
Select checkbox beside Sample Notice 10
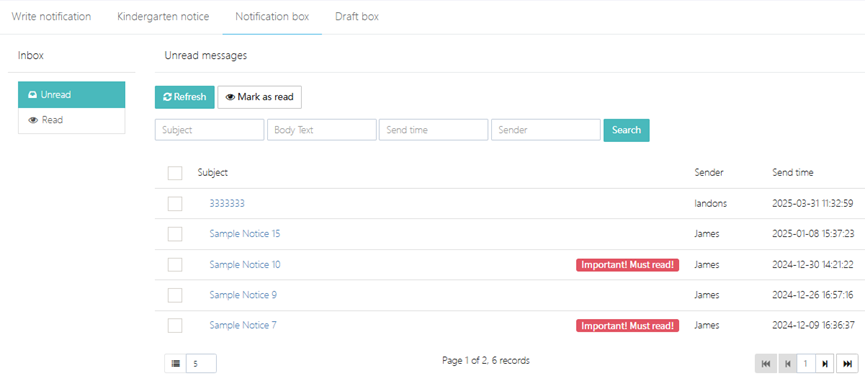pyautogui.click(x=175, y=265)
